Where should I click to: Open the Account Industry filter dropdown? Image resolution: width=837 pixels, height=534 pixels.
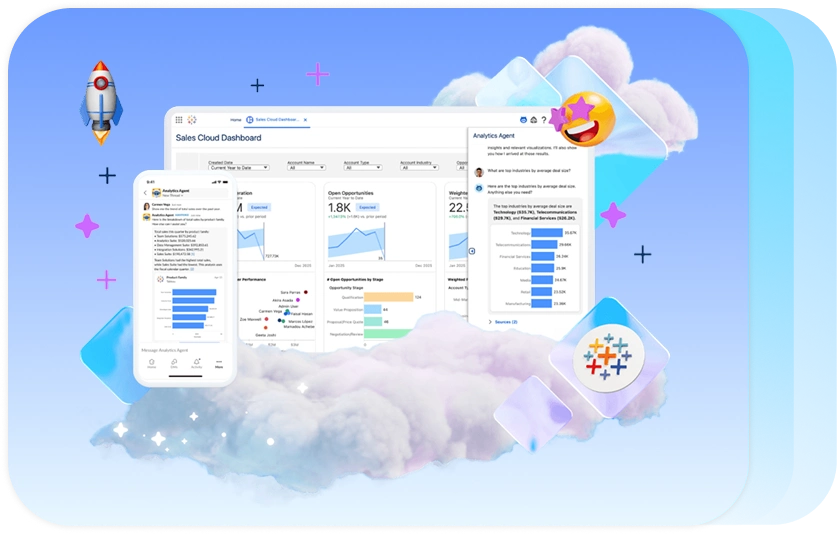420,168
